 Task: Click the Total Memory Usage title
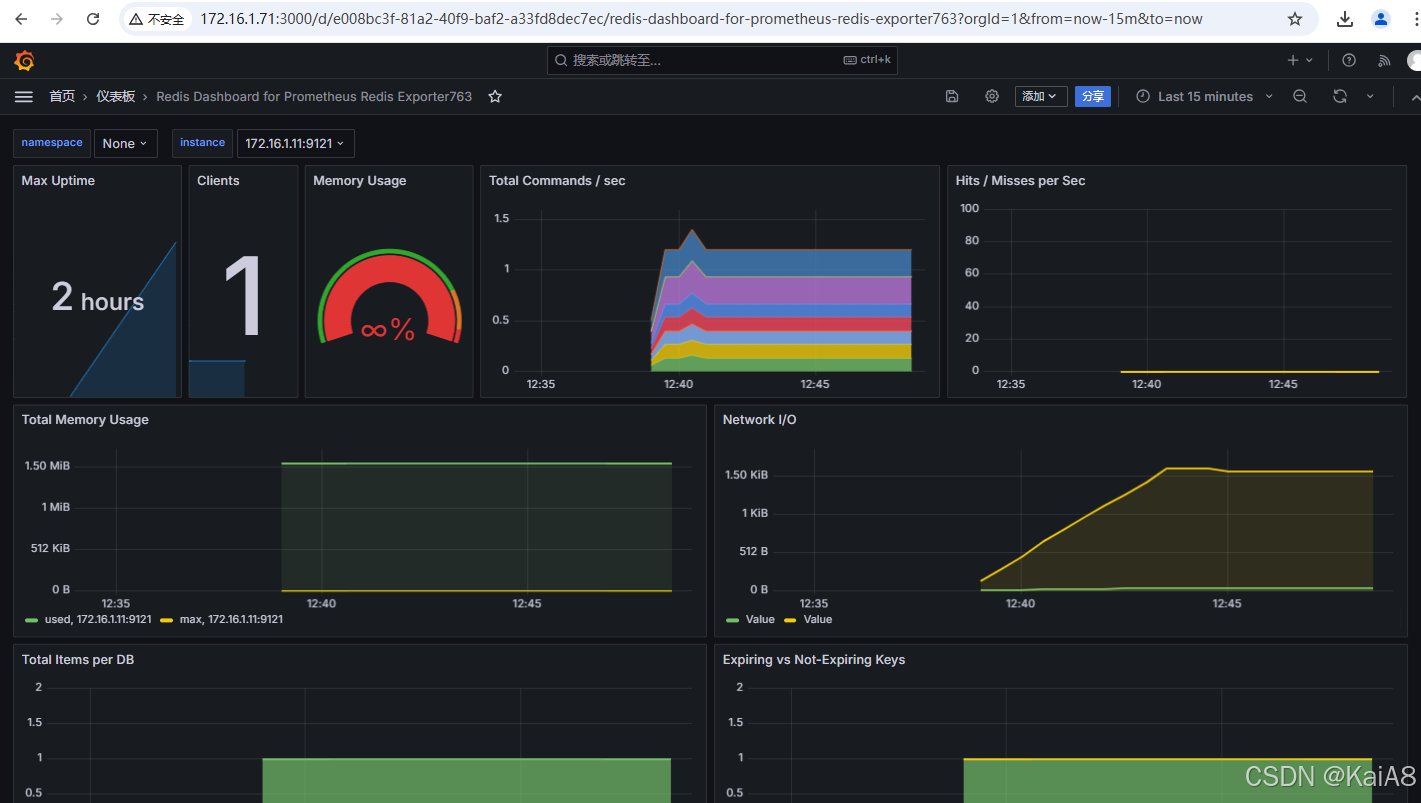[85, 420]
